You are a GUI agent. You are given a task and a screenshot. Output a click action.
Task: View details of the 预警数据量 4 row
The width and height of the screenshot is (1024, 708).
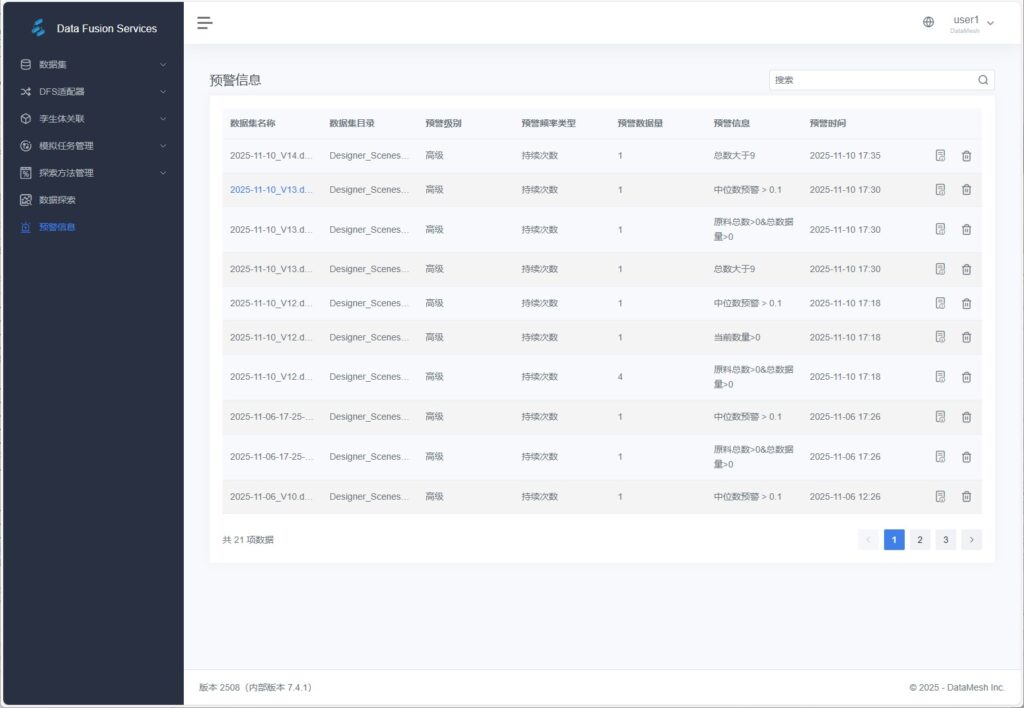(940, 377)
